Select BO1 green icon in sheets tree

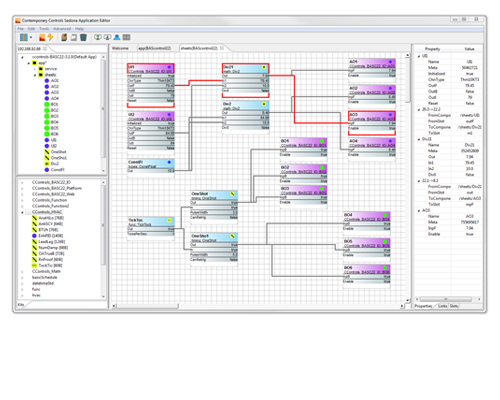(47, 104)
